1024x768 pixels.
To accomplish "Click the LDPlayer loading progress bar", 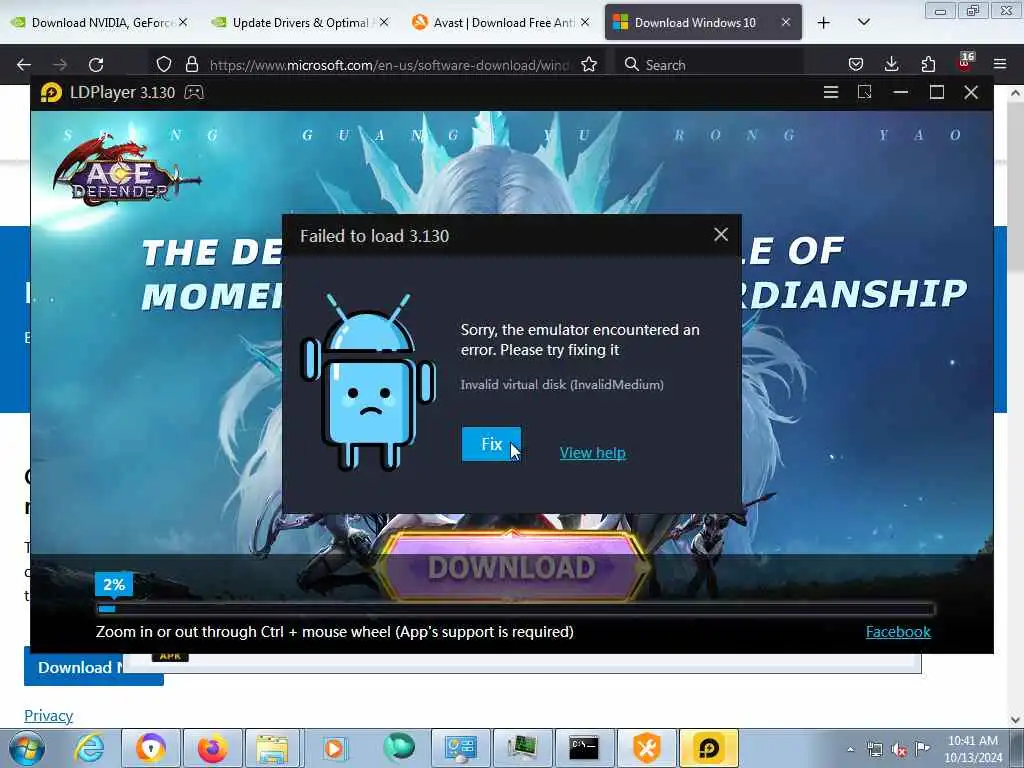I will 516,609.
